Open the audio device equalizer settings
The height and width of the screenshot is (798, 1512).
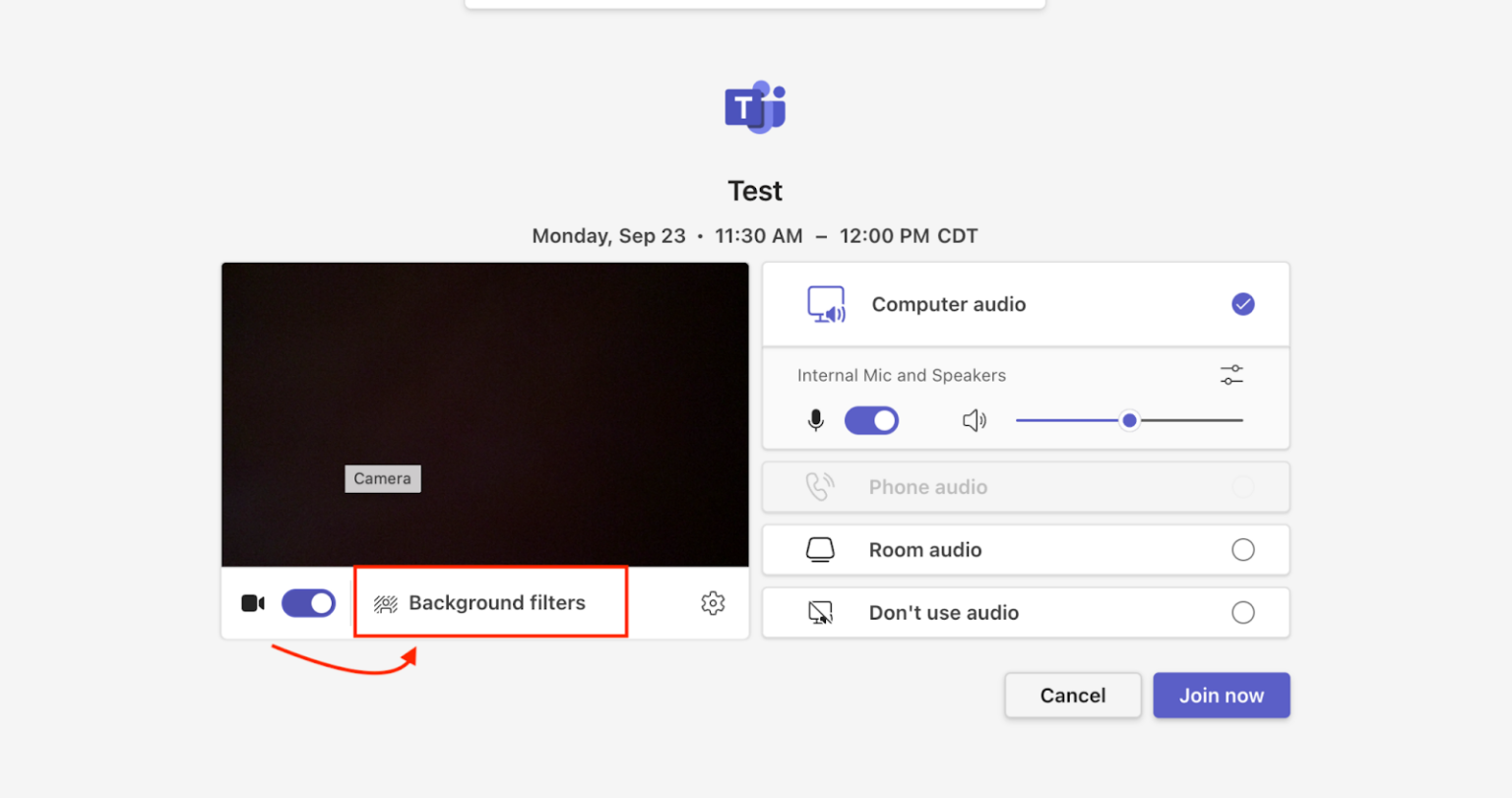(1230, 375)
